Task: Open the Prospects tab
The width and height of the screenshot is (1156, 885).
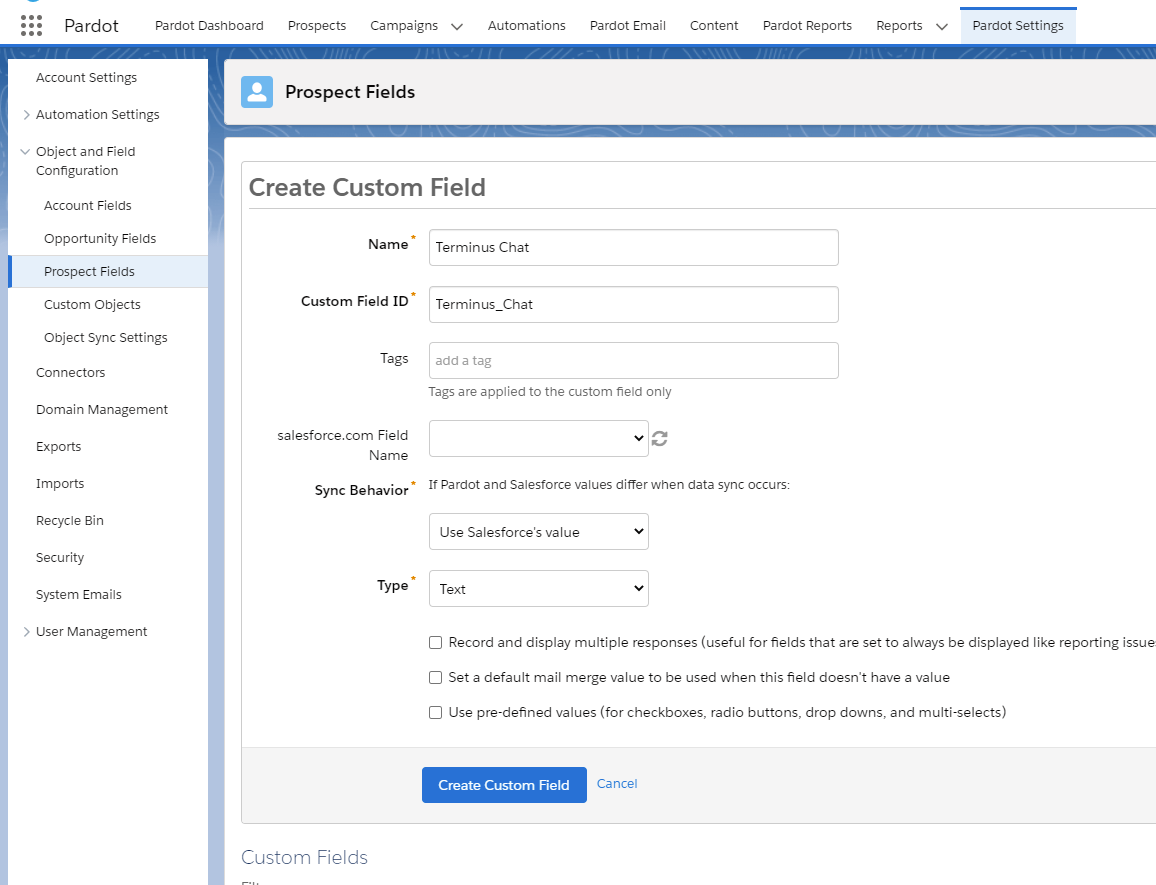Action: coord(317,26)
